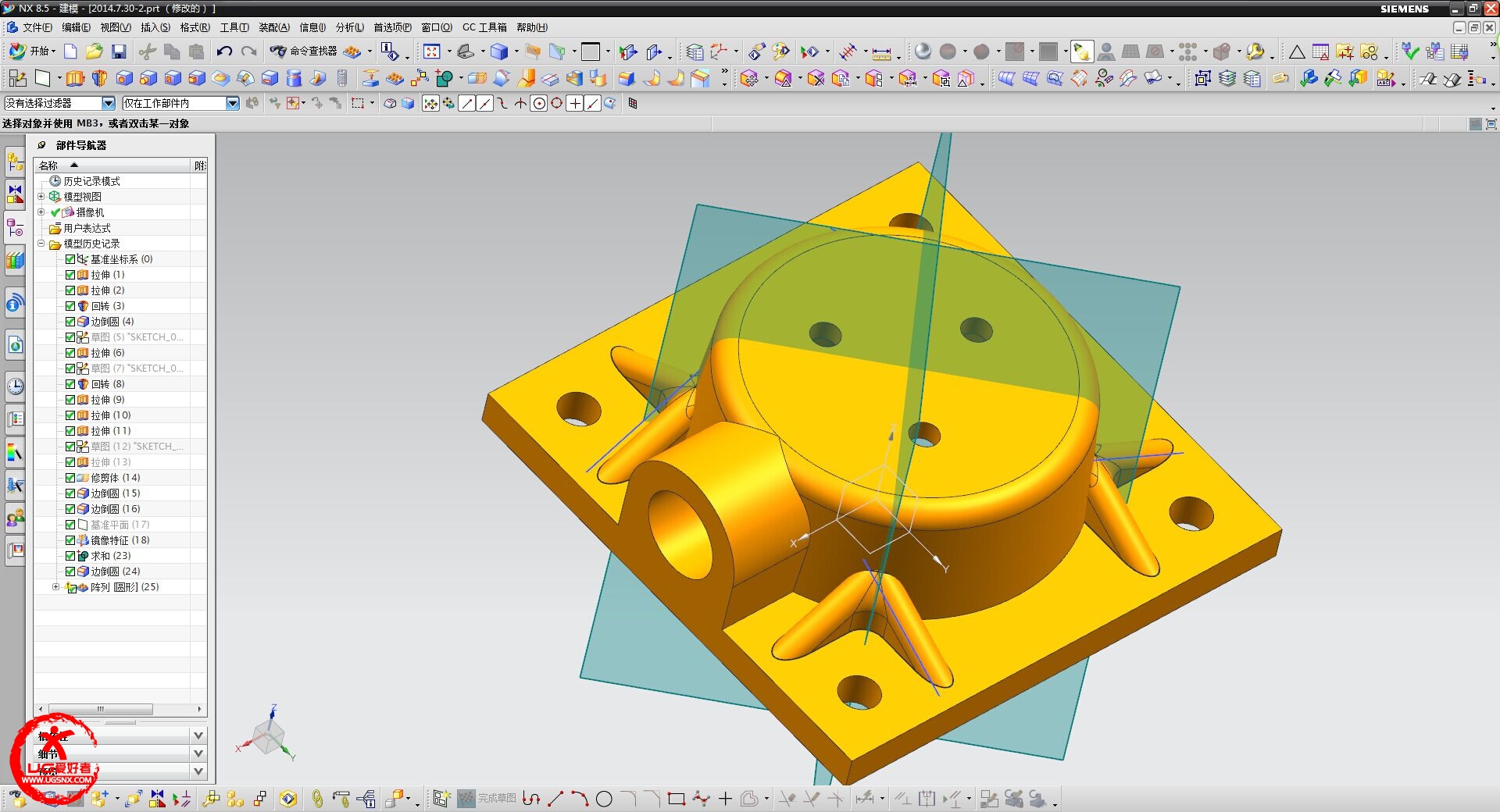Select the Extrude (拉伸) toolbar icon
This screenshot has height=812, width=1500.
tap(75, 78)
